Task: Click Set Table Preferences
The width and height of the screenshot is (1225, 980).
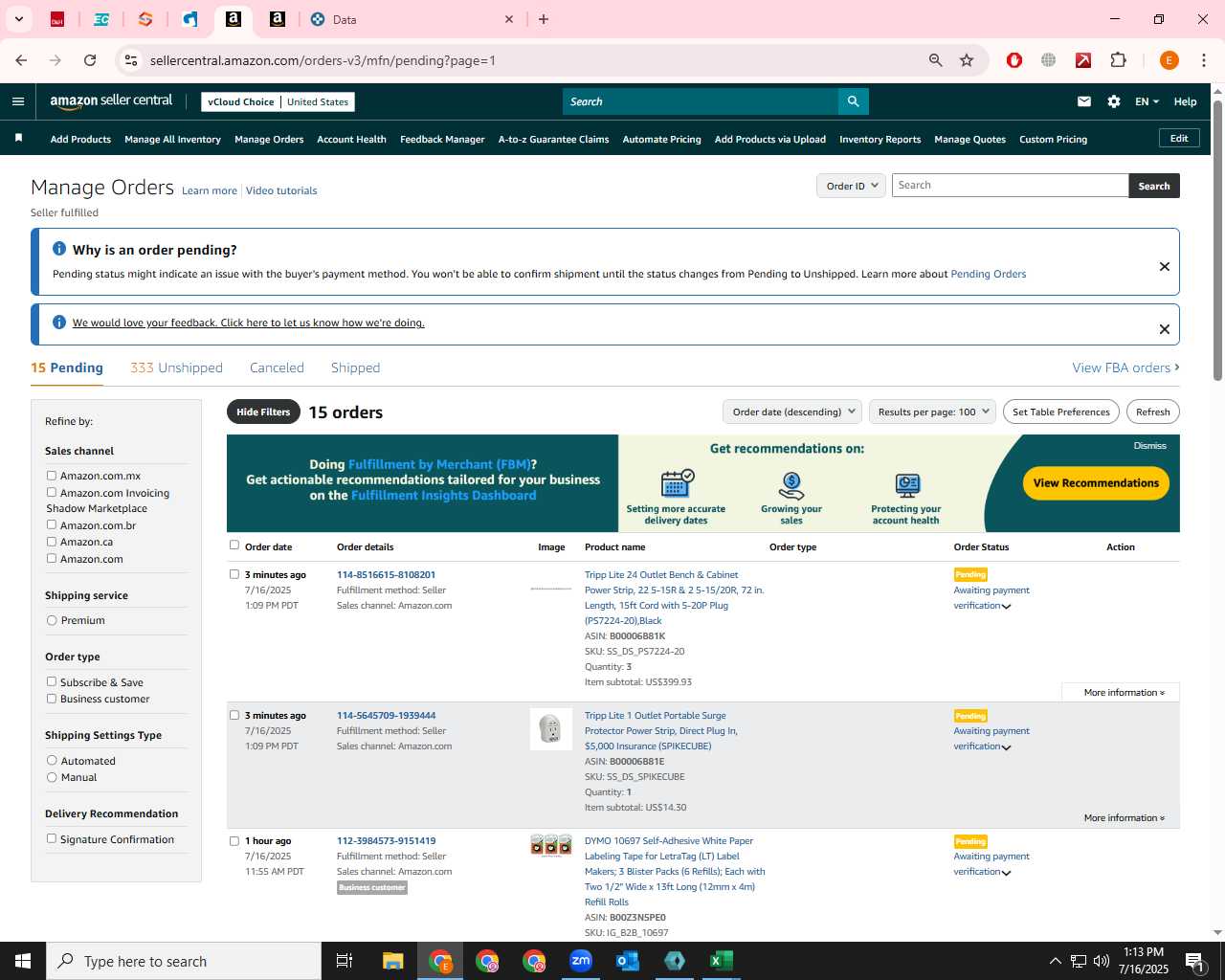Action: pyautogui.click(x=1061, y=412)
